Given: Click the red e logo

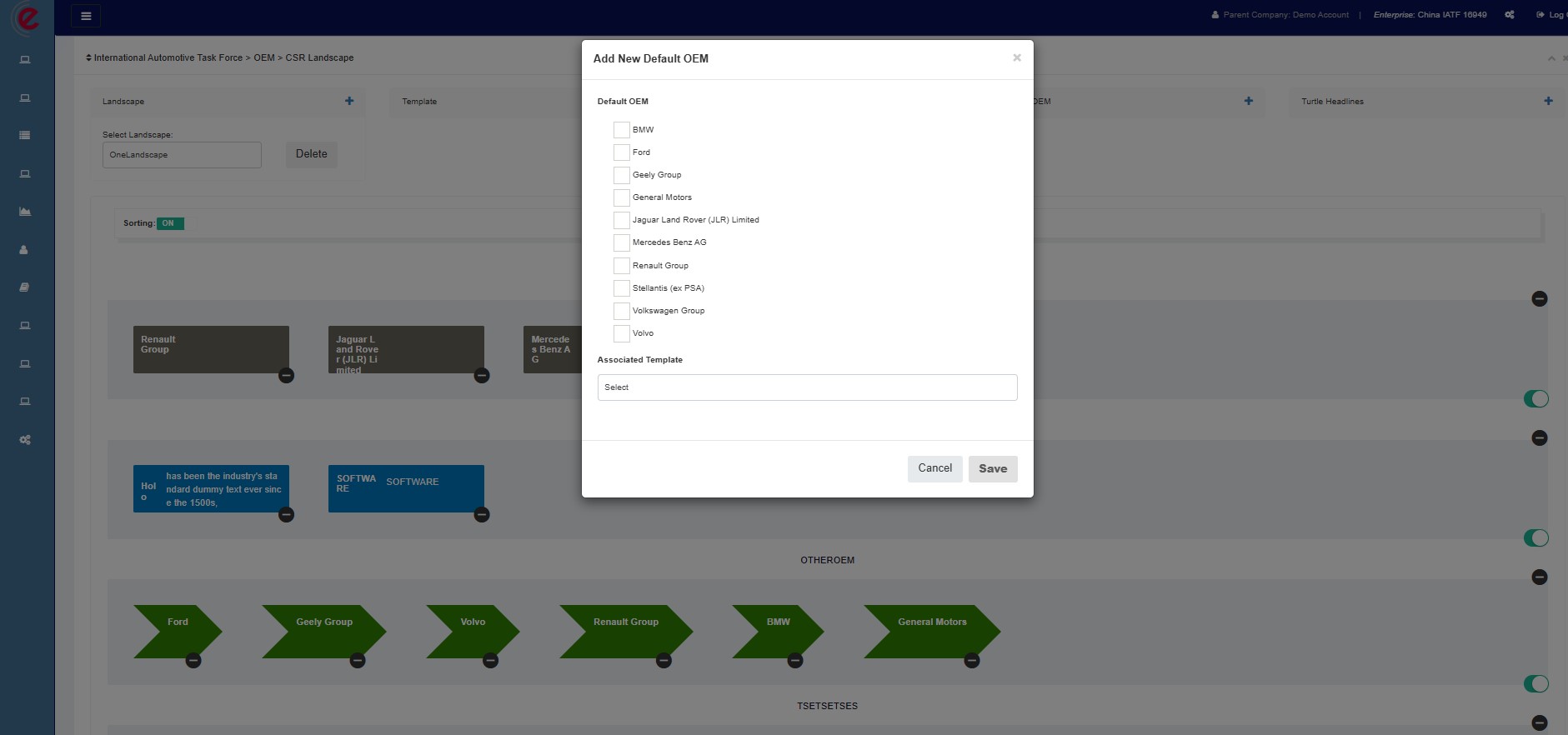Looking at the screenshot, I should (x=27, y=17).
